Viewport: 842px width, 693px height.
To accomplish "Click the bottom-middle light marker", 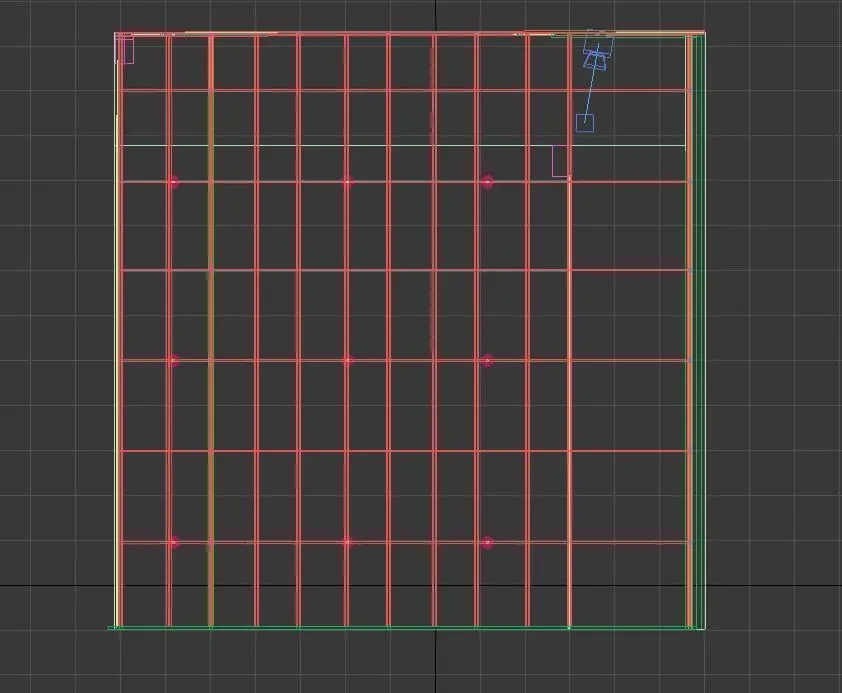I will [347, 542].
